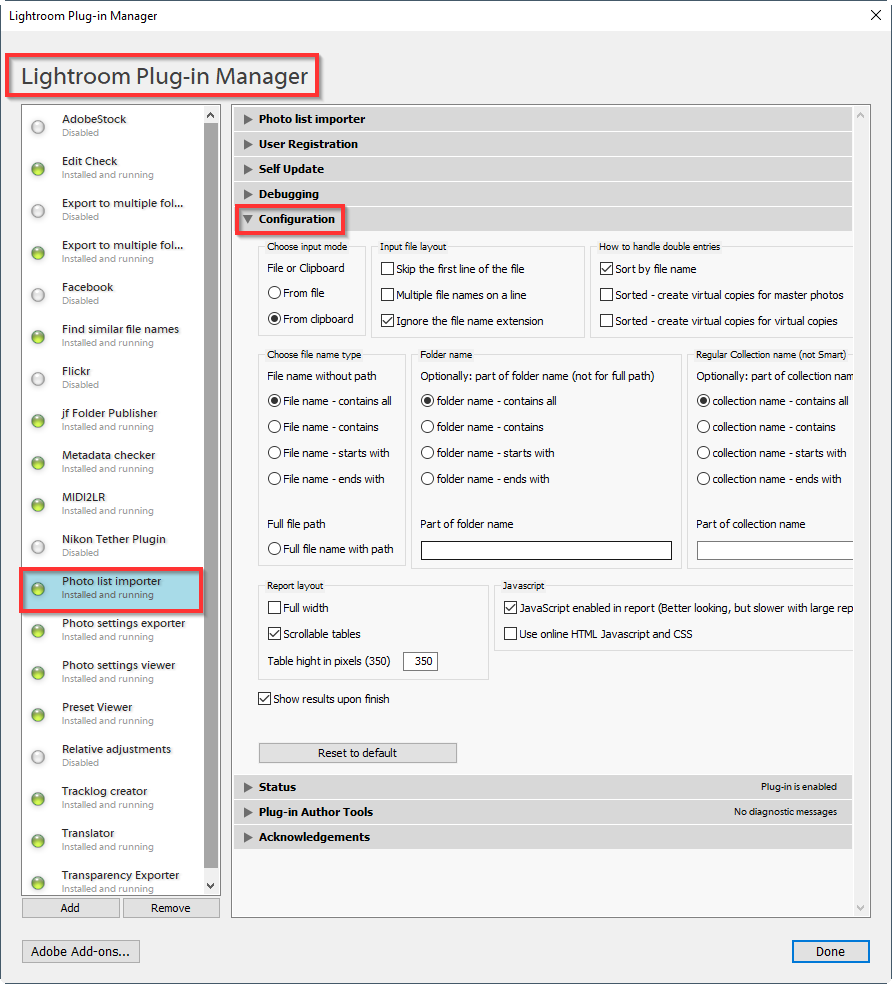Image resolution: width=892 pixels, height=984 pixels.
Task: Open Adobe Add-ons
Action: coord(81,951)
